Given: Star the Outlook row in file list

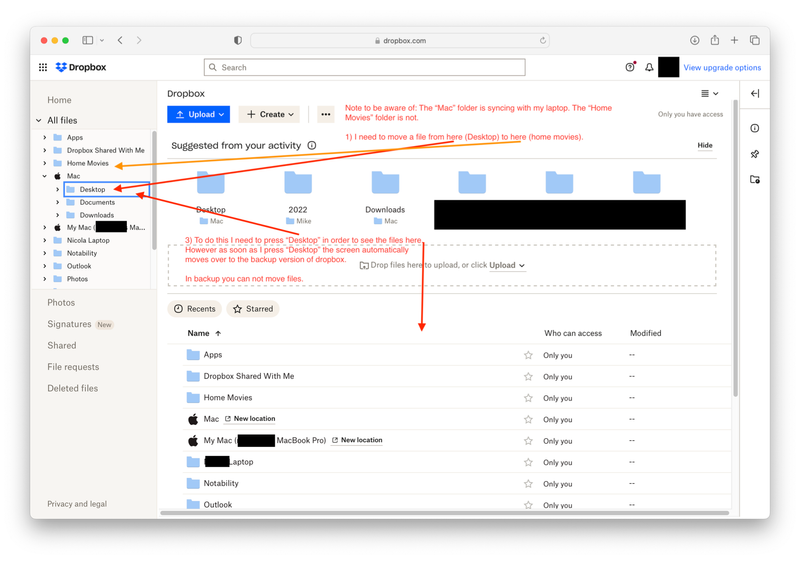Looking at the screenshot, I should point(528,505).
